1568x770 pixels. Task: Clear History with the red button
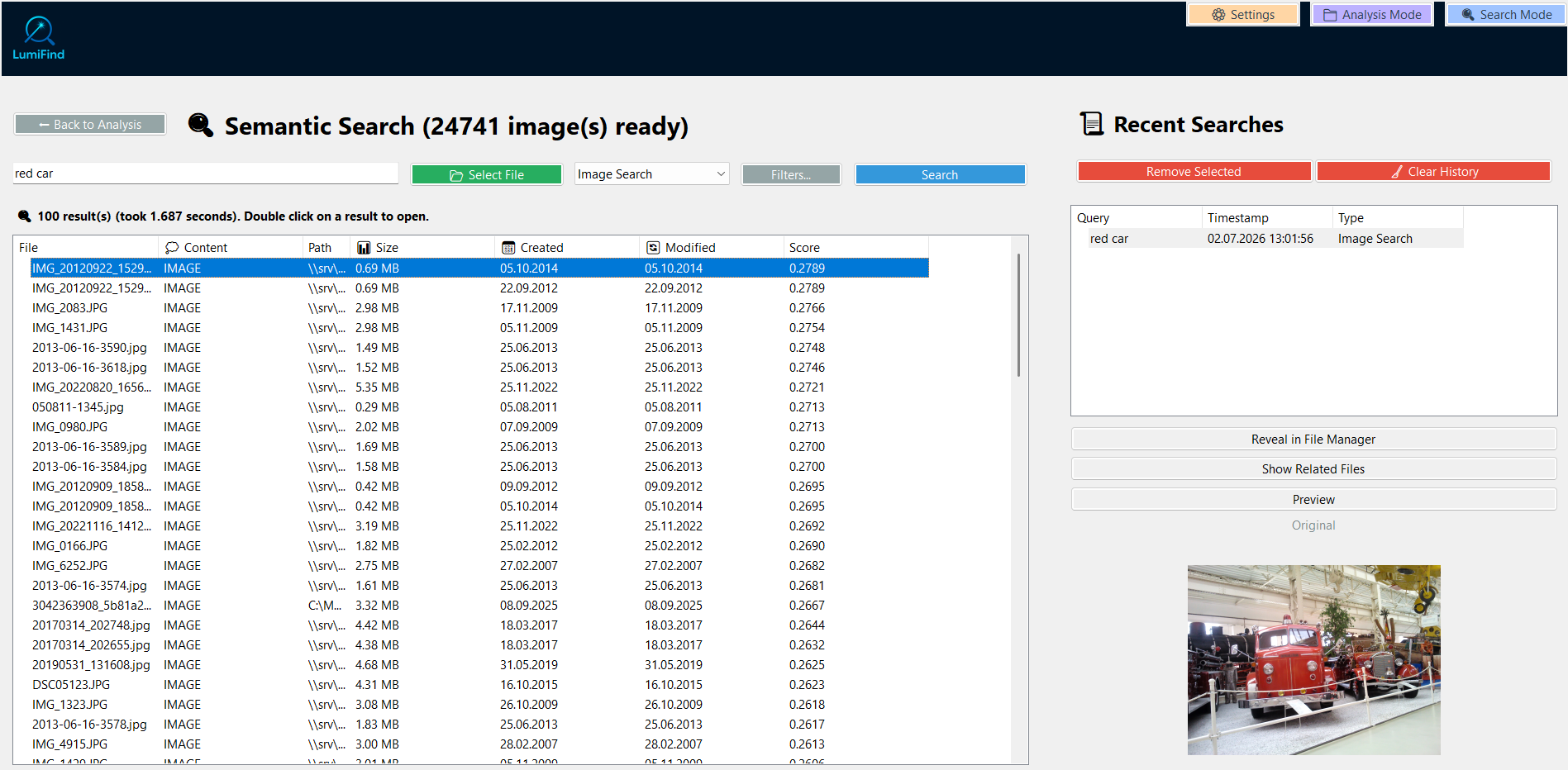[1433, 172]
